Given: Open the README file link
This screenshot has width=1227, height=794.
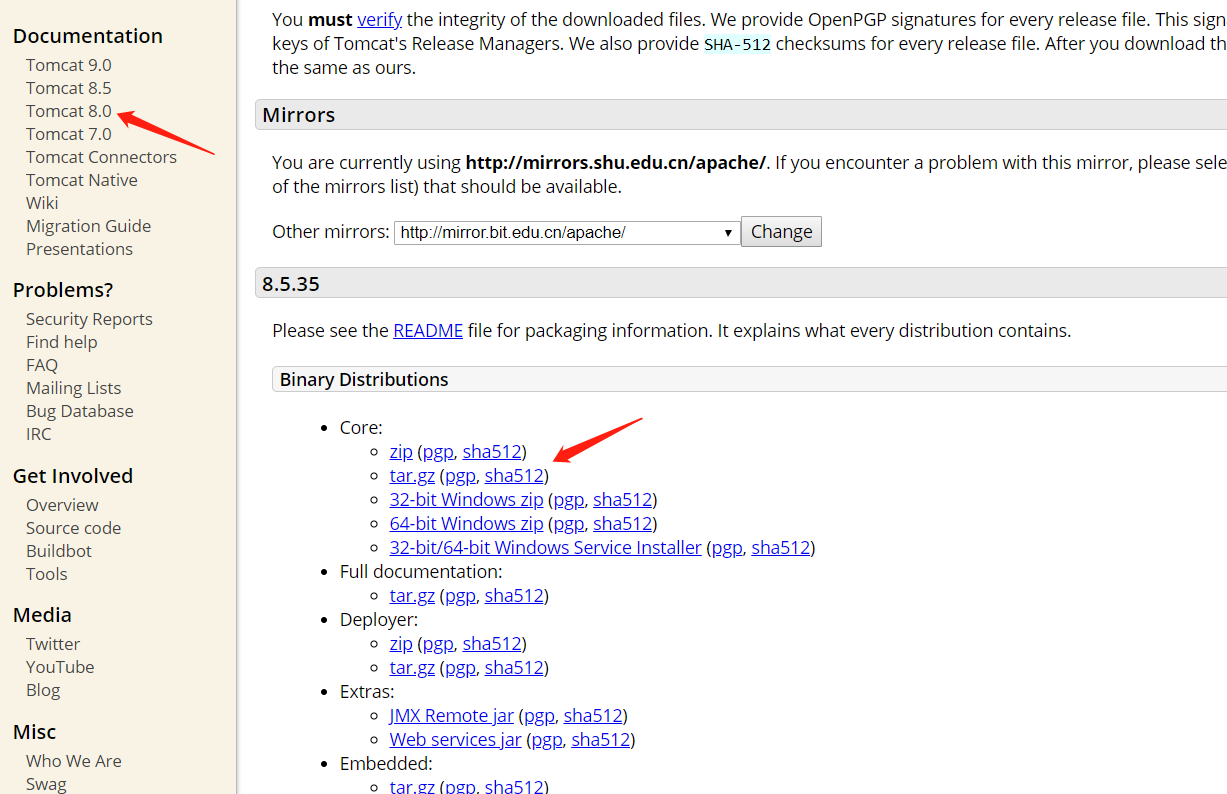Looking at the screenshot, I should 428,330.
